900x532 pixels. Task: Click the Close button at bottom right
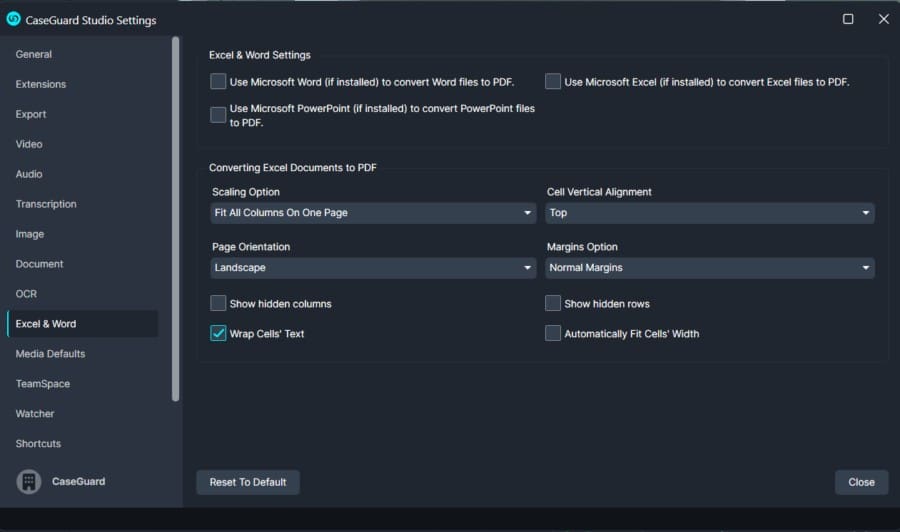point(861,482)
